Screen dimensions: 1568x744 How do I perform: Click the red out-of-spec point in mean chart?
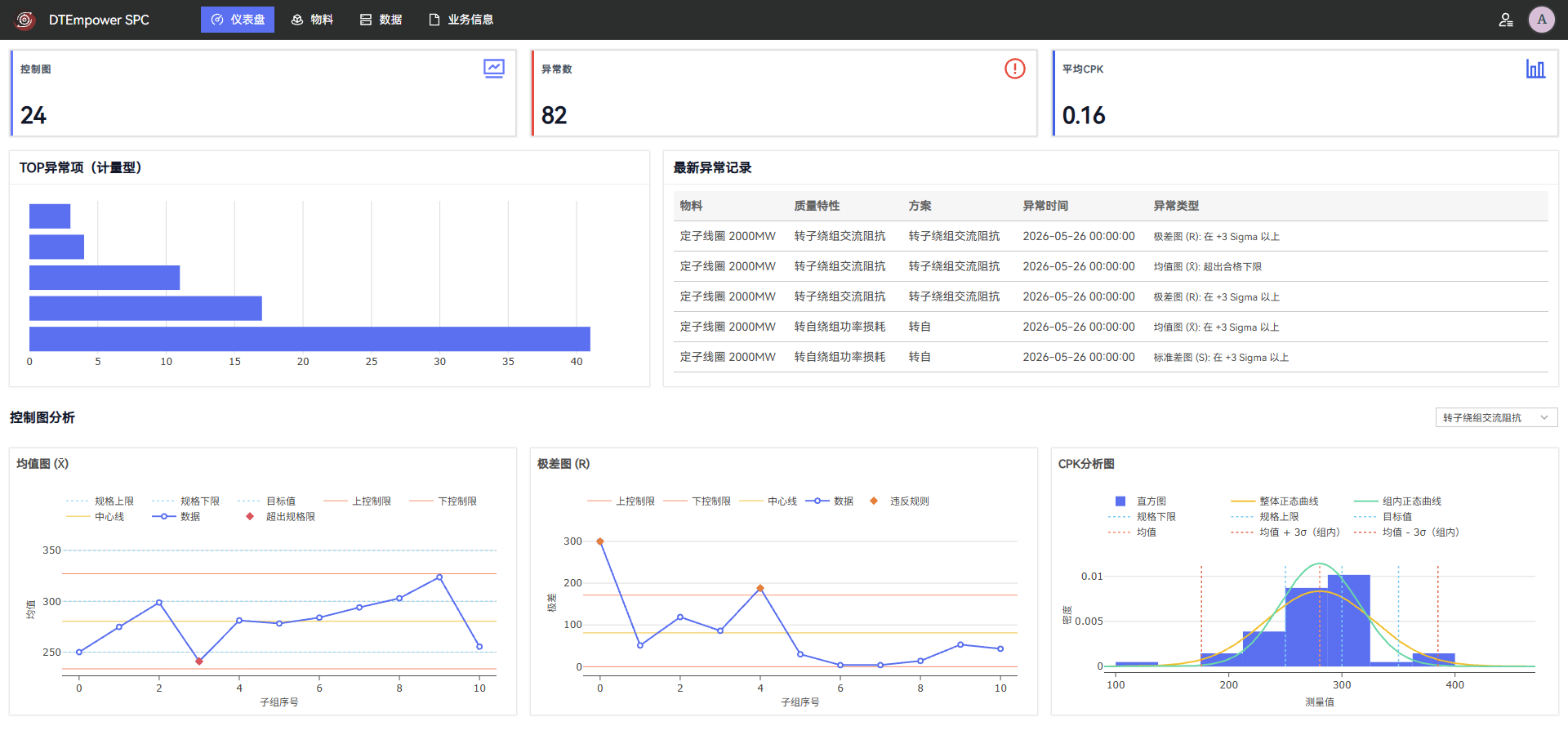(199, 662)
